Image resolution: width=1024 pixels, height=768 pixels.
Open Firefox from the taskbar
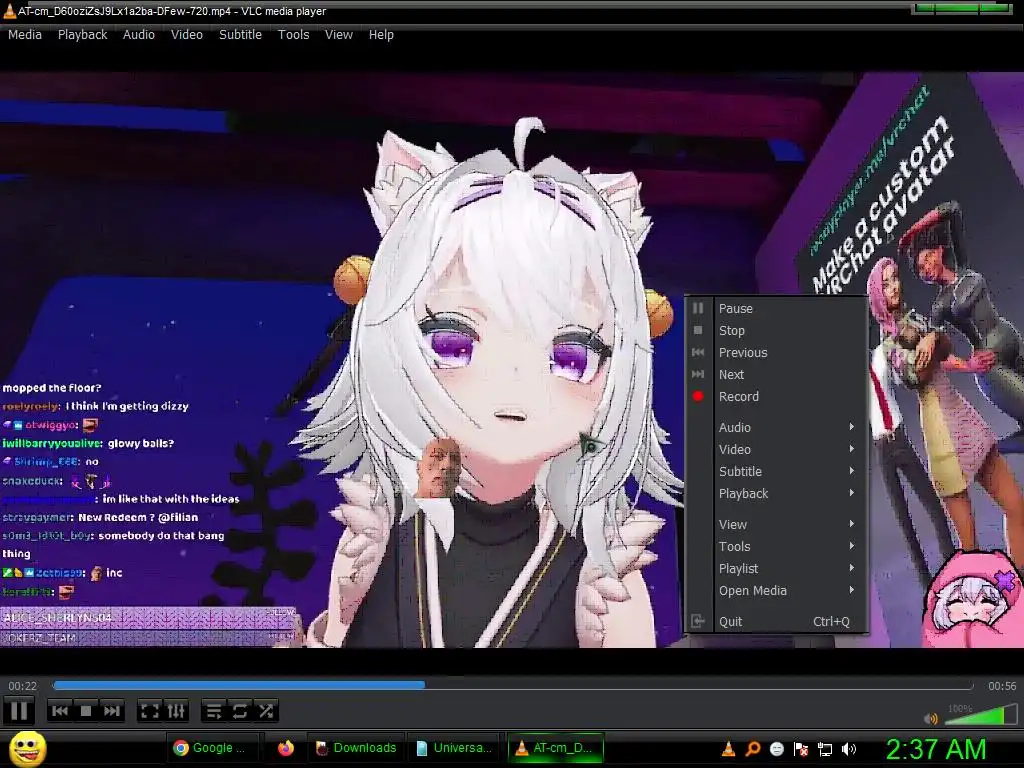coord(285,748)
